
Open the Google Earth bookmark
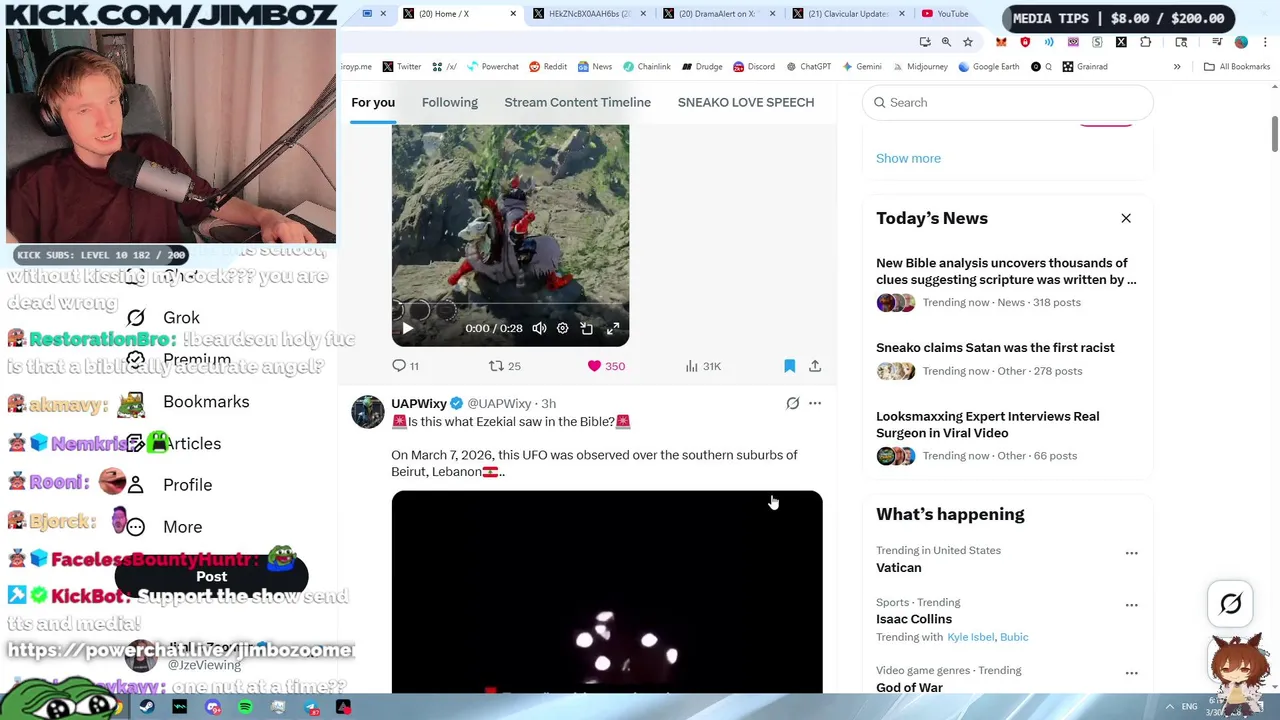(x=988, y=67)
